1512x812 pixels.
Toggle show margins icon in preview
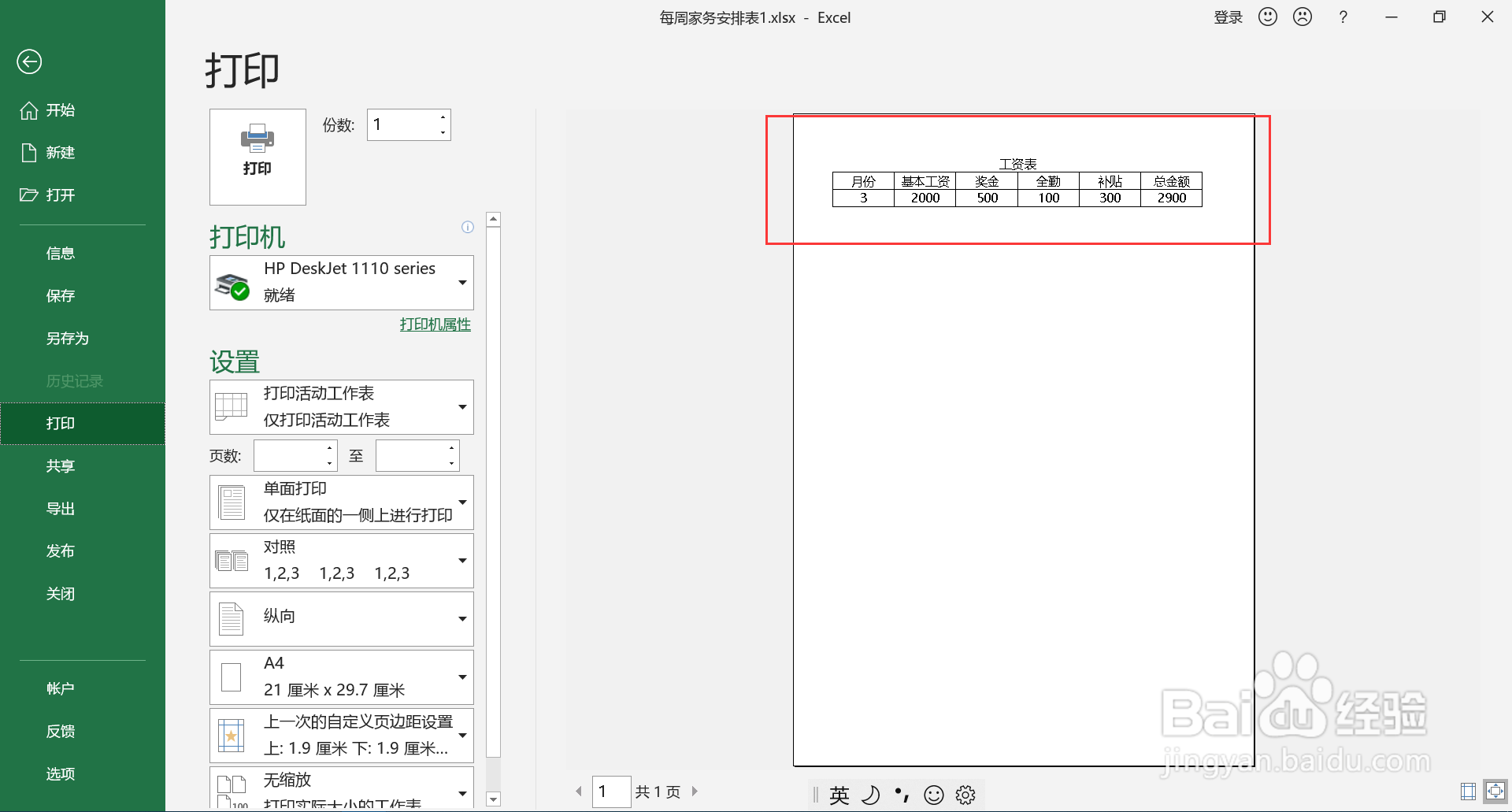(1468, 791)
